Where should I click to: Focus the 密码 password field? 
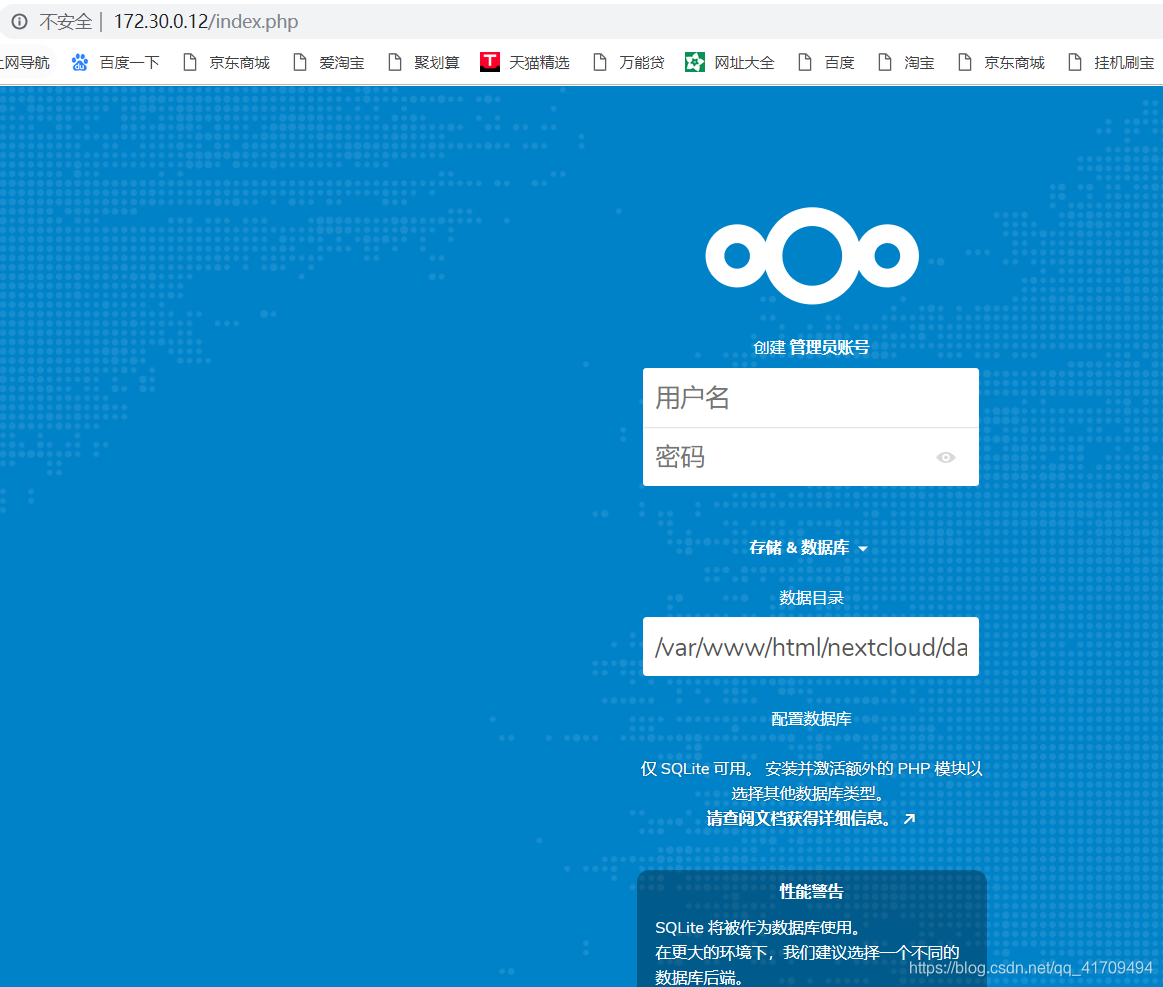(811, 457)
